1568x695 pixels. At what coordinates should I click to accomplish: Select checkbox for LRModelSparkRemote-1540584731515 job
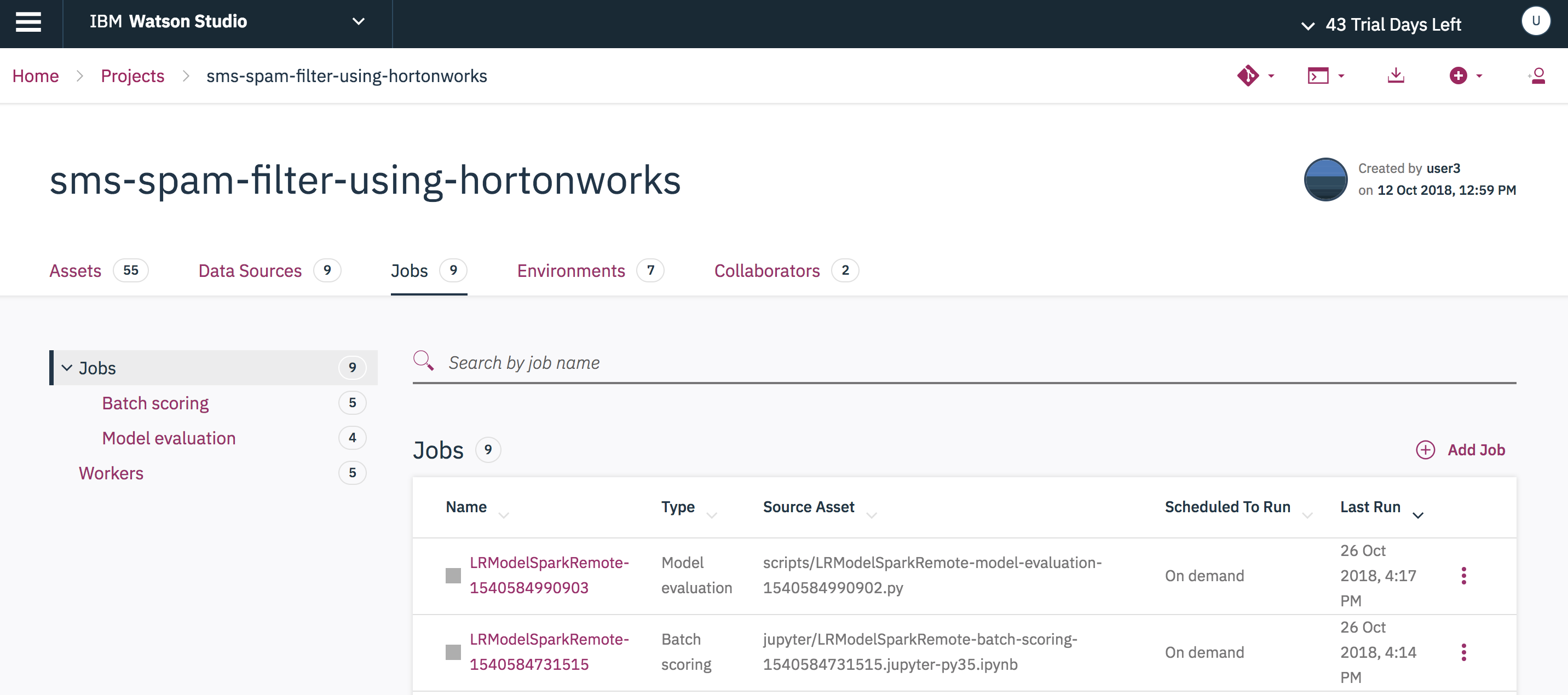[453, 652]
